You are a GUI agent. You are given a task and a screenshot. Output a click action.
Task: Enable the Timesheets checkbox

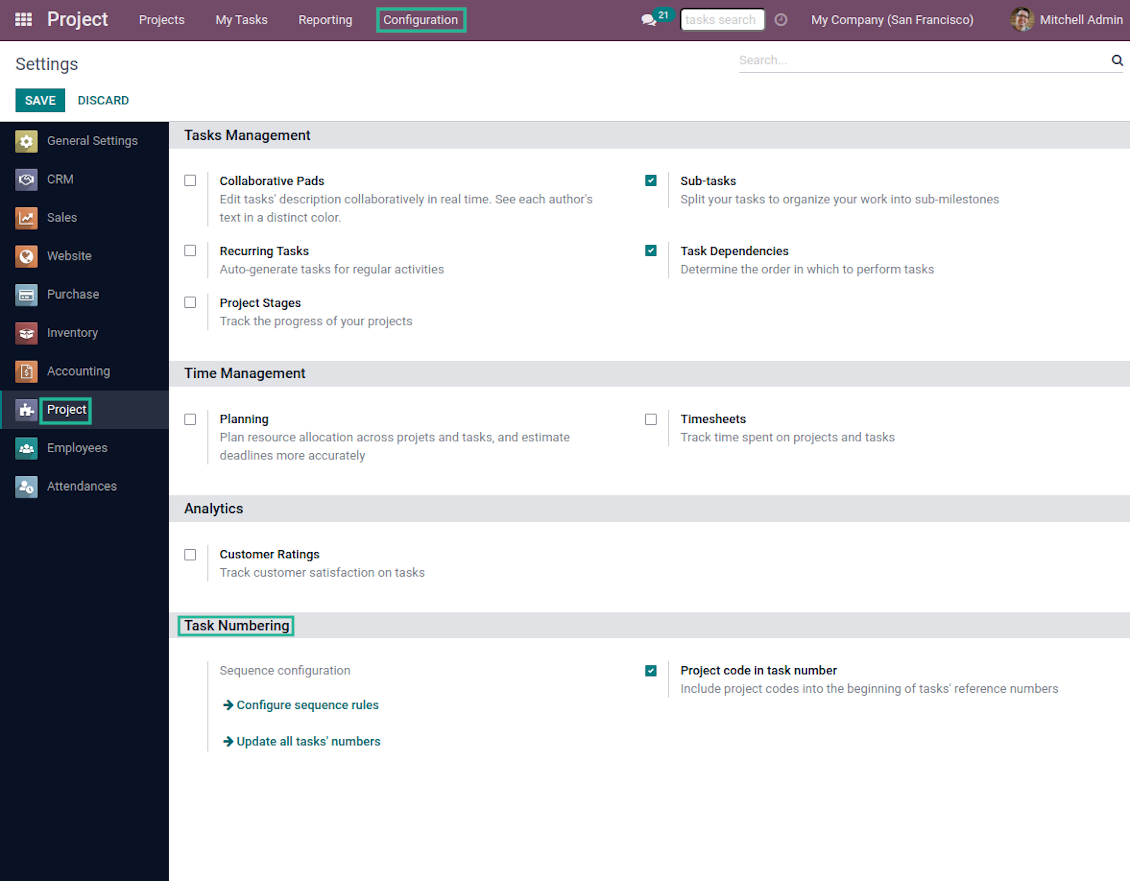[651, 419]
